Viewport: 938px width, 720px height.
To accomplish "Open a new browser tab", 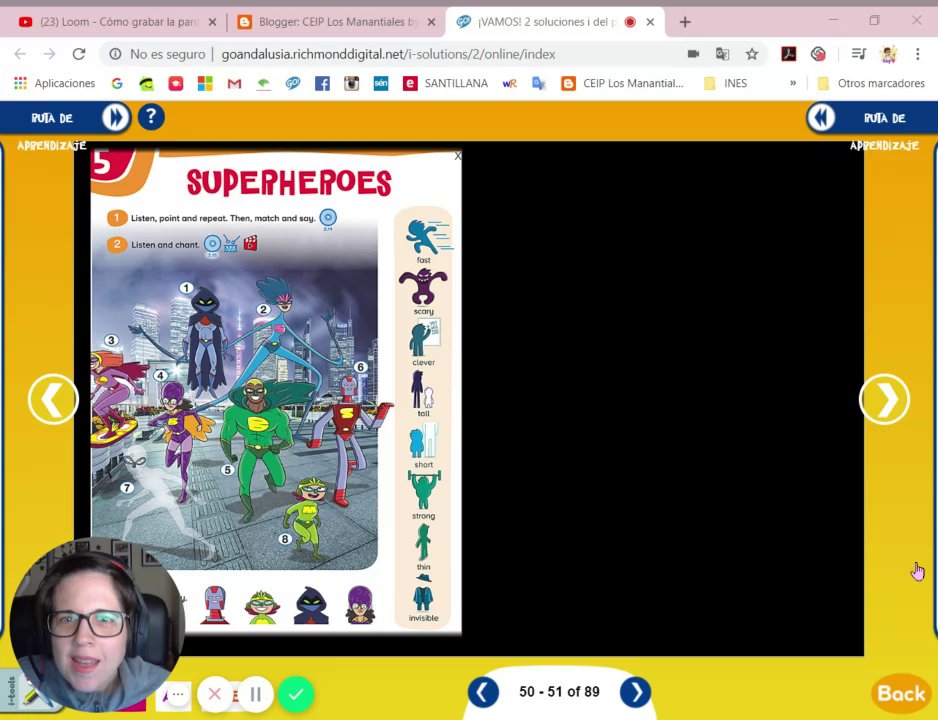I will pos(685,22).
